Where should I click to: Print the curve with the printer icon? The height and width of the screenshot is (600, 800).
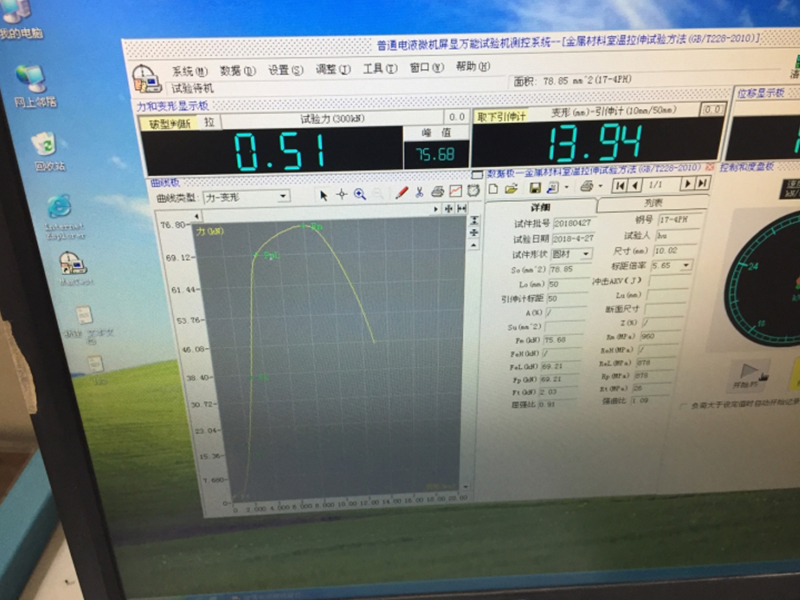tap(438, 193)
